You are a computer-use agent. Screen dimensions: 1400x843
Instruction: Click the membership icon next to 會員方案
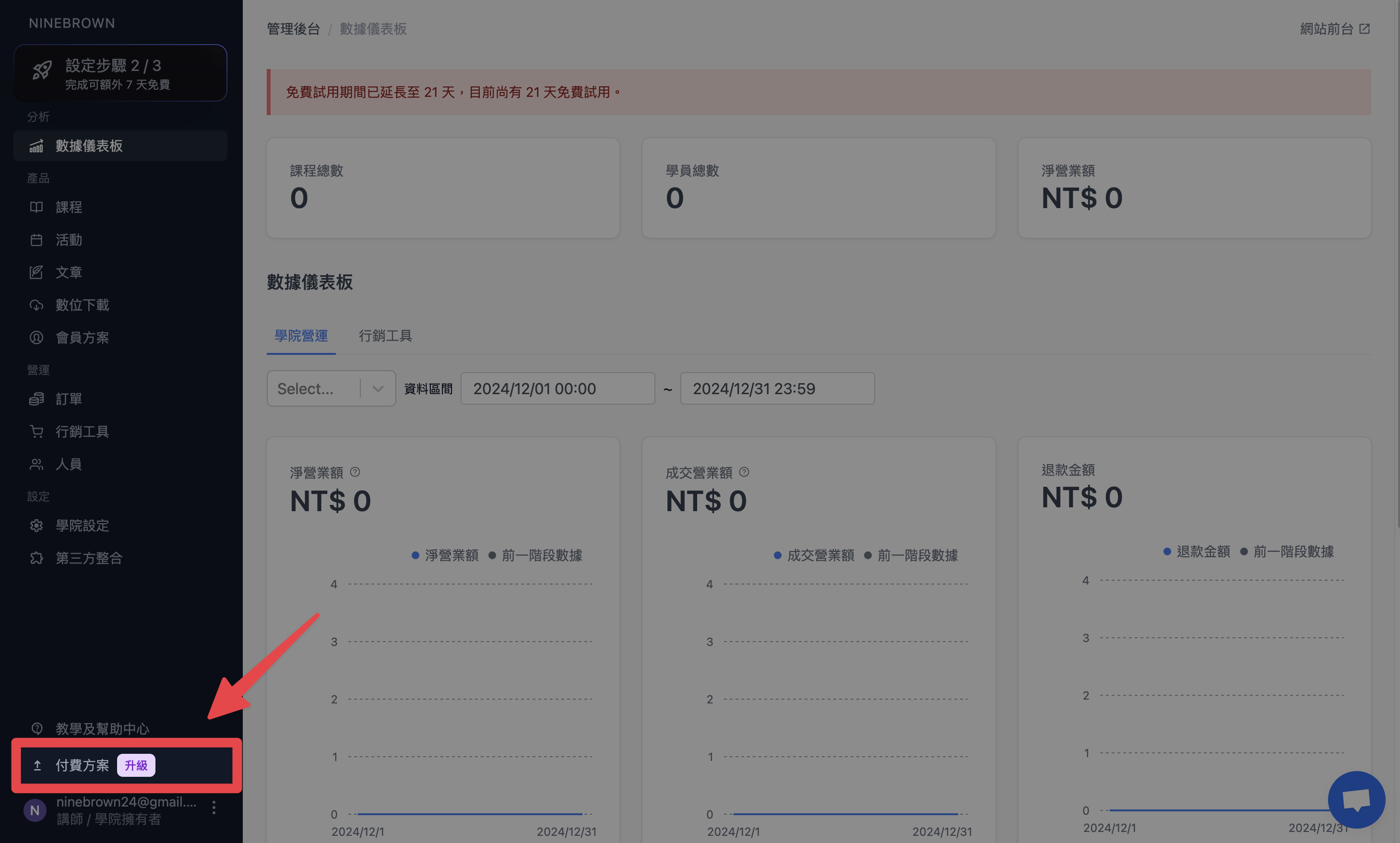[x=36, y=338]
